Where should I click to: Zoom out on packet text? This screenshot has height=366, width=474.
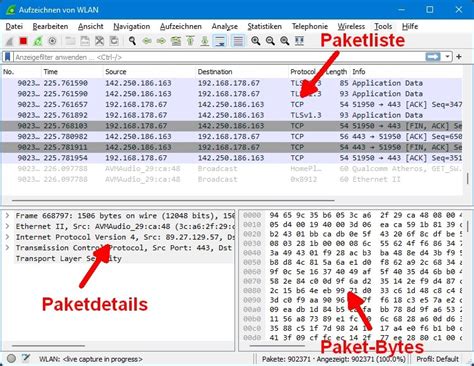(270, 41)
